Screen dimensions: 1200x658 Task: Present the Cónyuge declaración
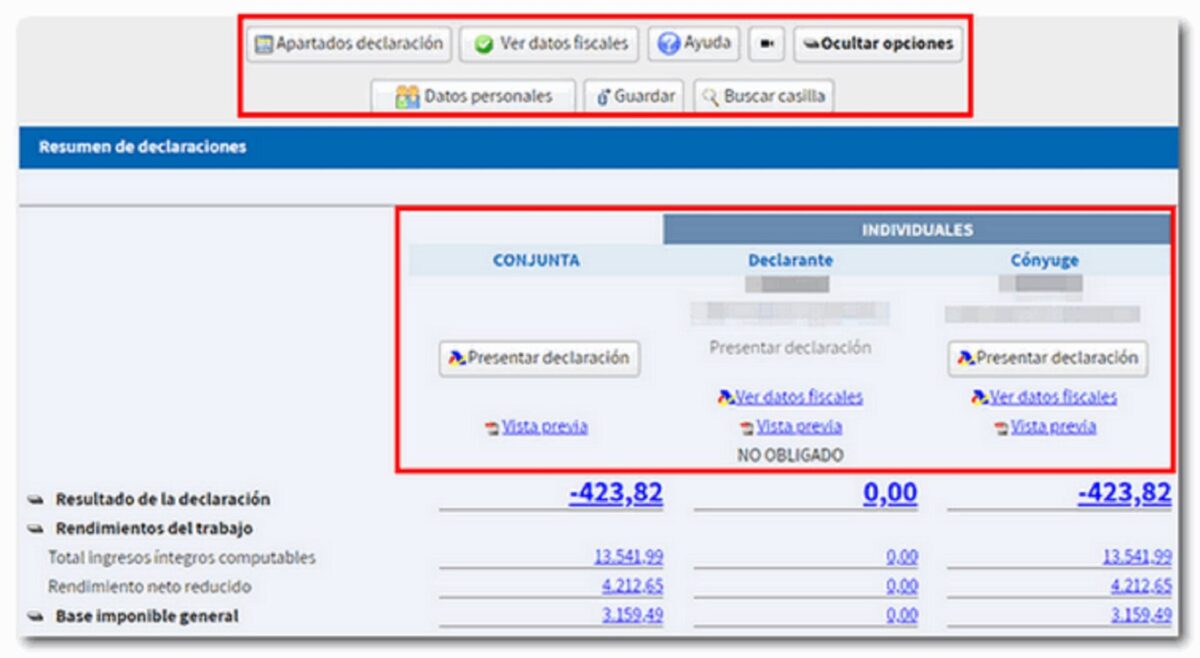coord(1048,358)
